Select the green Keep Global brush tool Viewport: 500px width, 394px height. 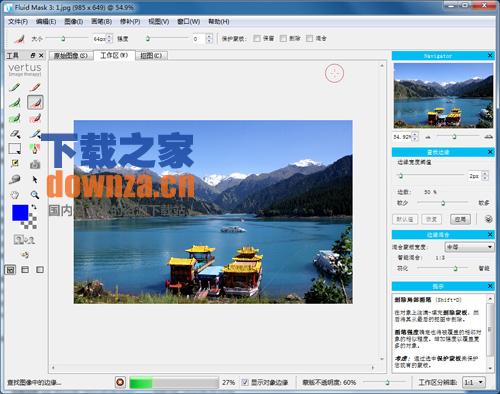pos(14,118)
